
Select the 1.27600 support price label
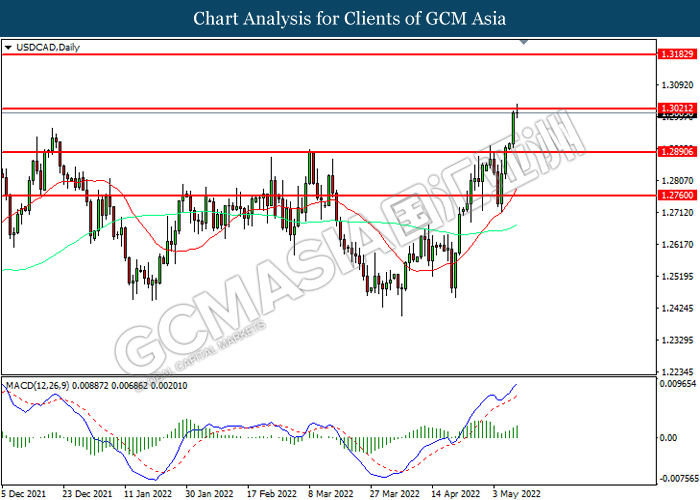(x=677, y=195)
